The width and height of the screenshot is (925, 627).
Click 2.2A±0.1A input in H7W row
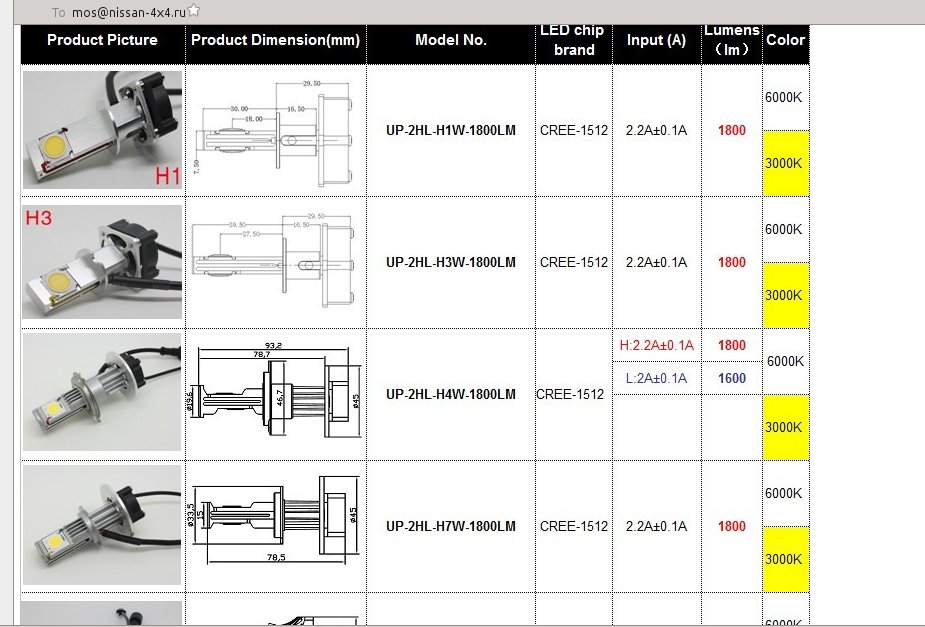[x=657, y=526]
